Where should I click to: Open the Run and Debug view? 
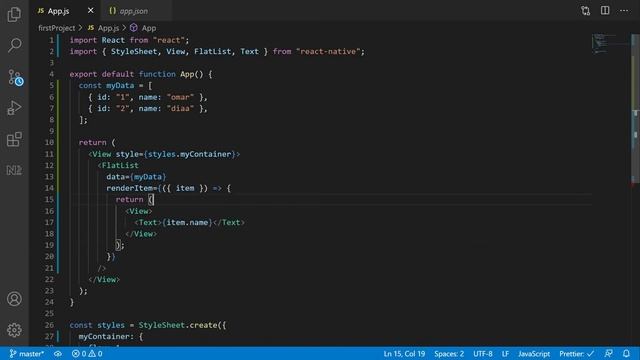click(14, 108)
